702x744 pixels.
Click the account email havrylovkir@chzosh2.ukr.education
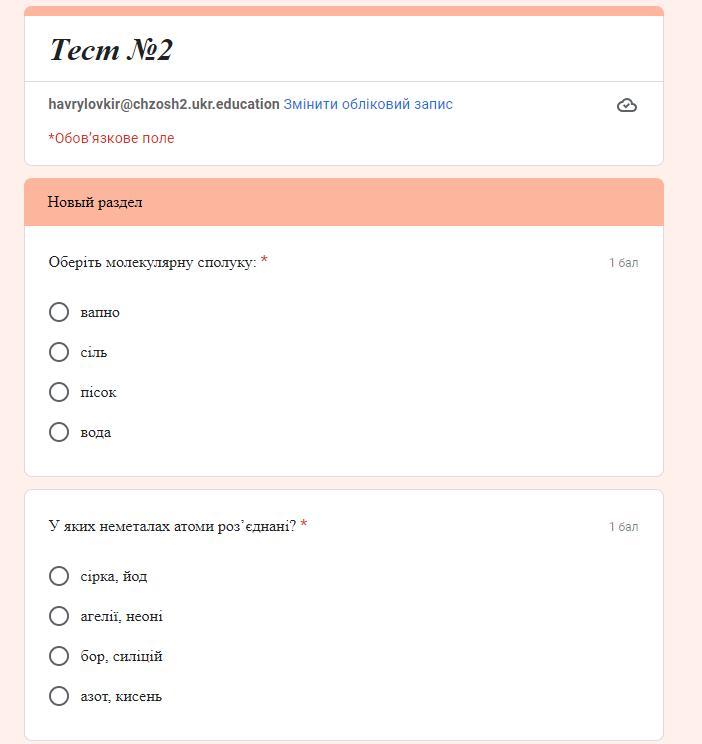[164, 104]
